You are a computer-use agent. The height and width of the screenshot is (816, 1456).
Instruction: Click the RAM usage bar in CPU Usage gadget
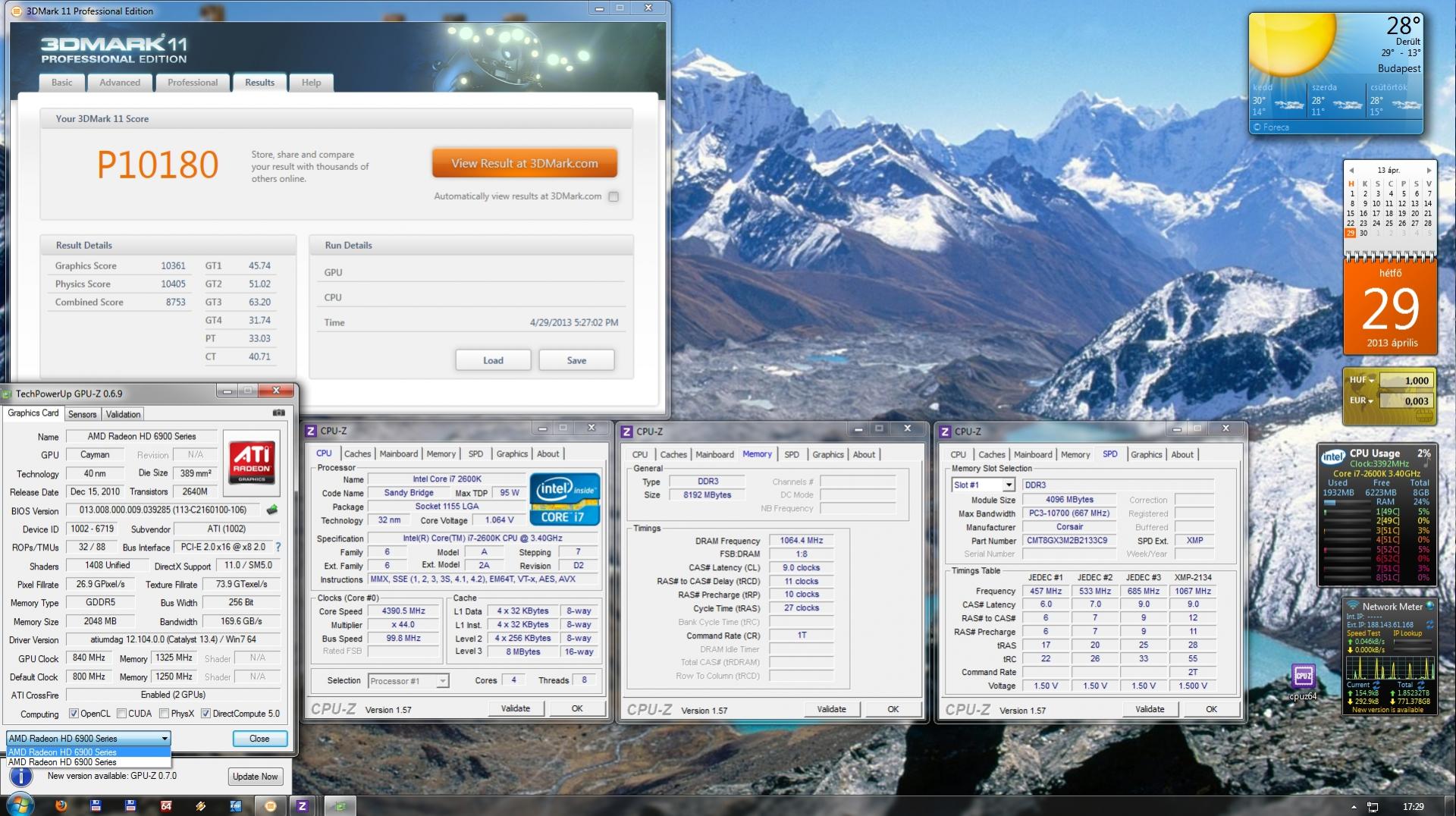1348,502
